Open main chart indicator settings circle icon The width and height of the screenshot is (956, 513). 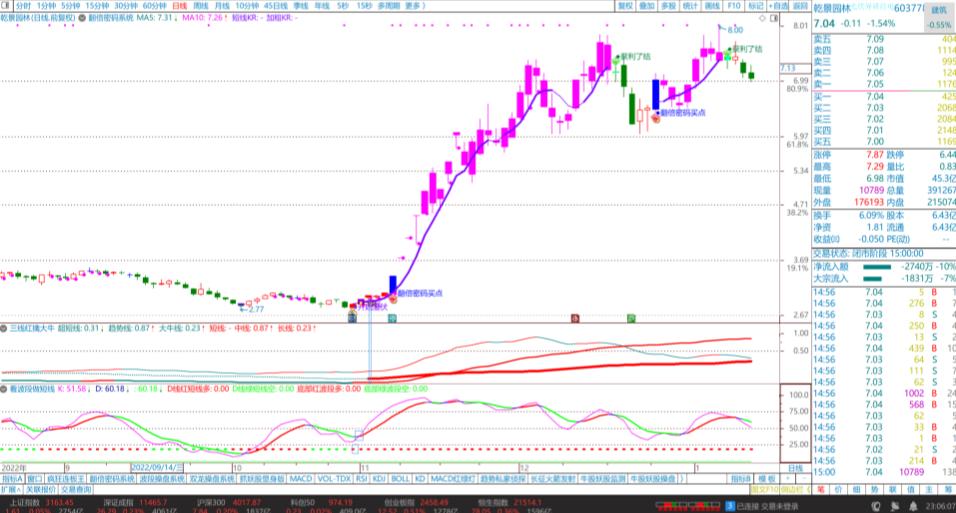pyautogui.click(x=82, y=18)
